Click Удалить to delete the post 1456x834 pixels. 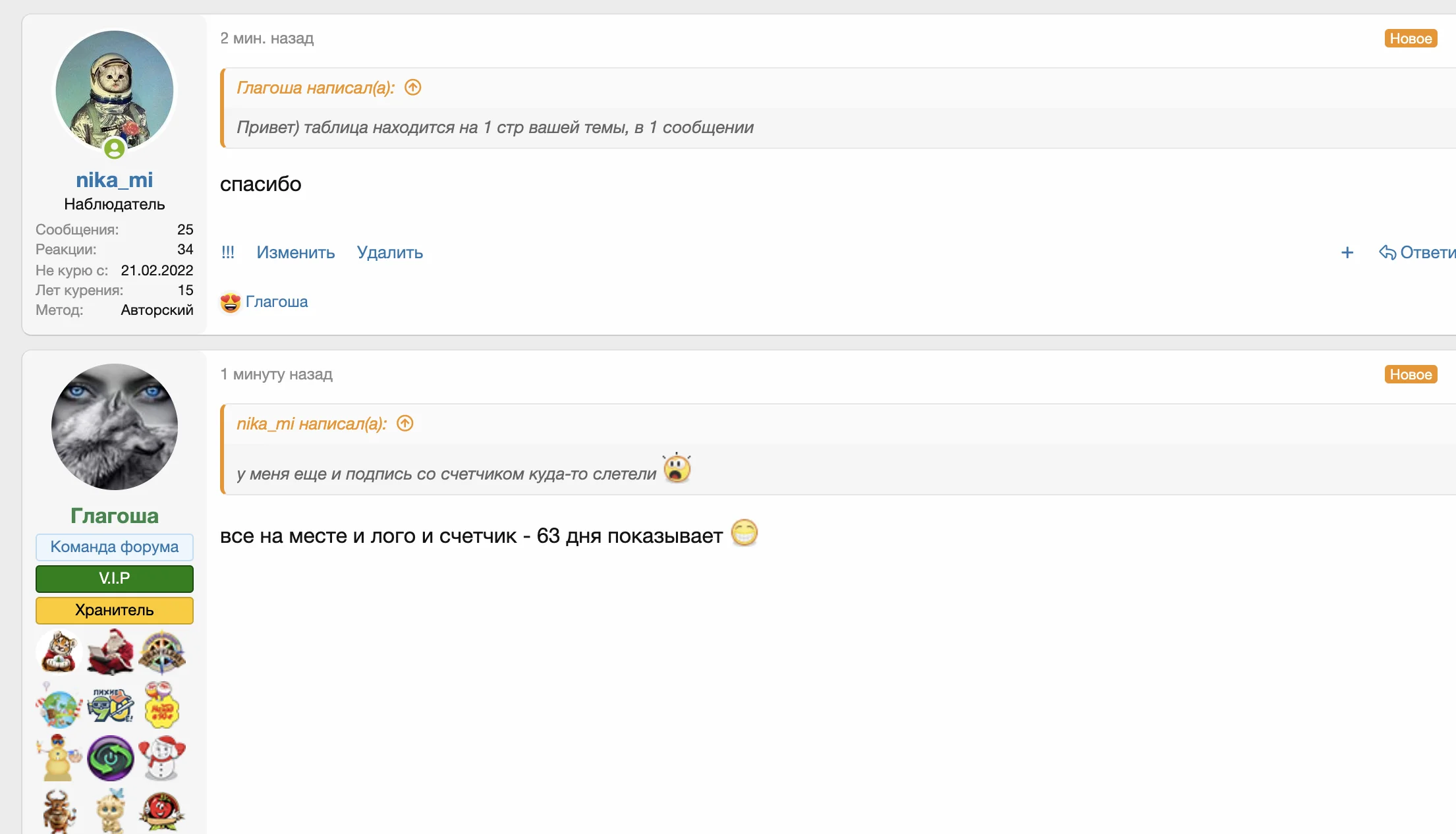coord(389,252)
